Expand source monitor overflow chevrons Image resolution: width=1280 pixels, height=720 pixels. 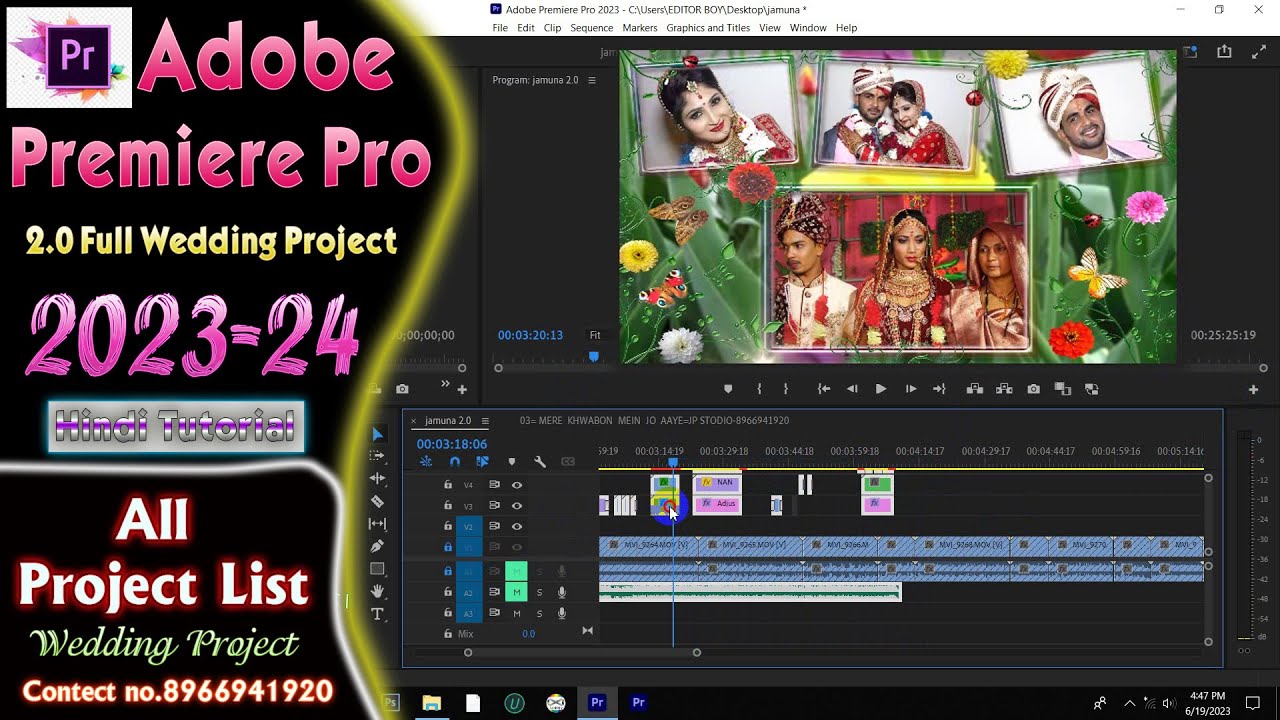point(445,383)
